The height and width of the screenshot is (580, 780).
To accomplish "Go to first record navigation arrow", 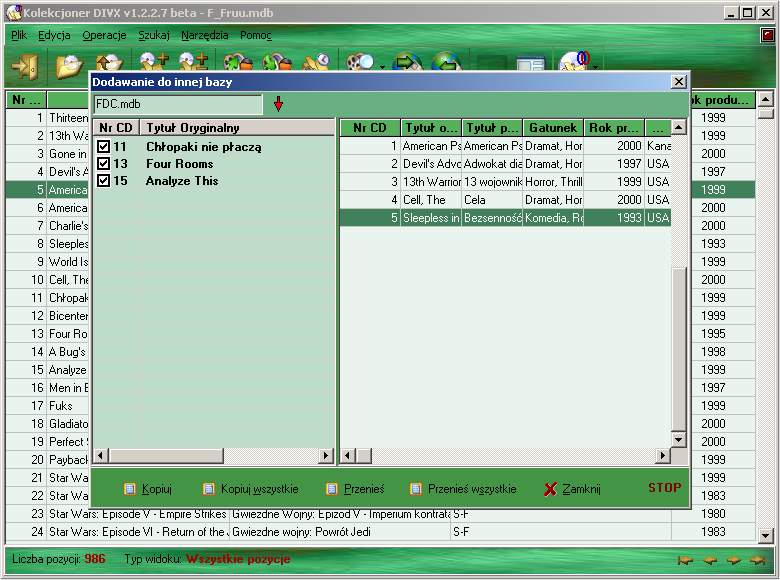I will [687, 560].
